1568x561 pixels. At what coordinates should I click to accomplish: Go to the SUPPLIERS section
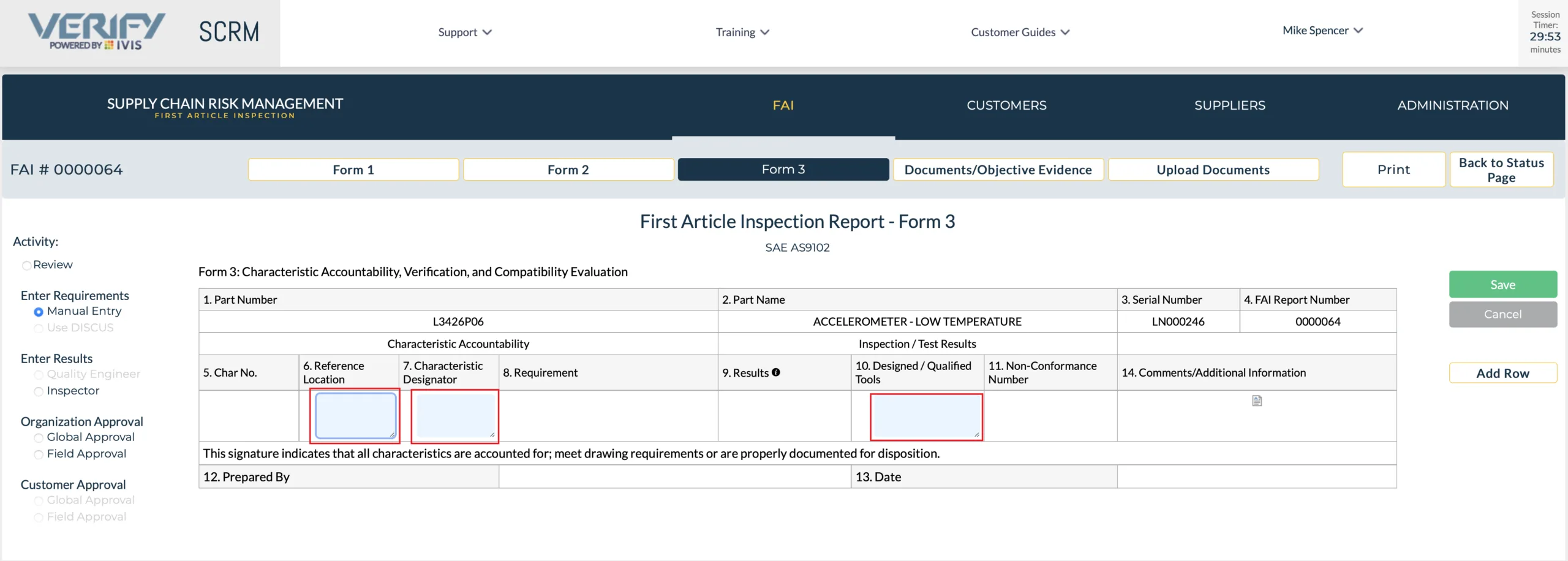click(x=1229, y=105)
